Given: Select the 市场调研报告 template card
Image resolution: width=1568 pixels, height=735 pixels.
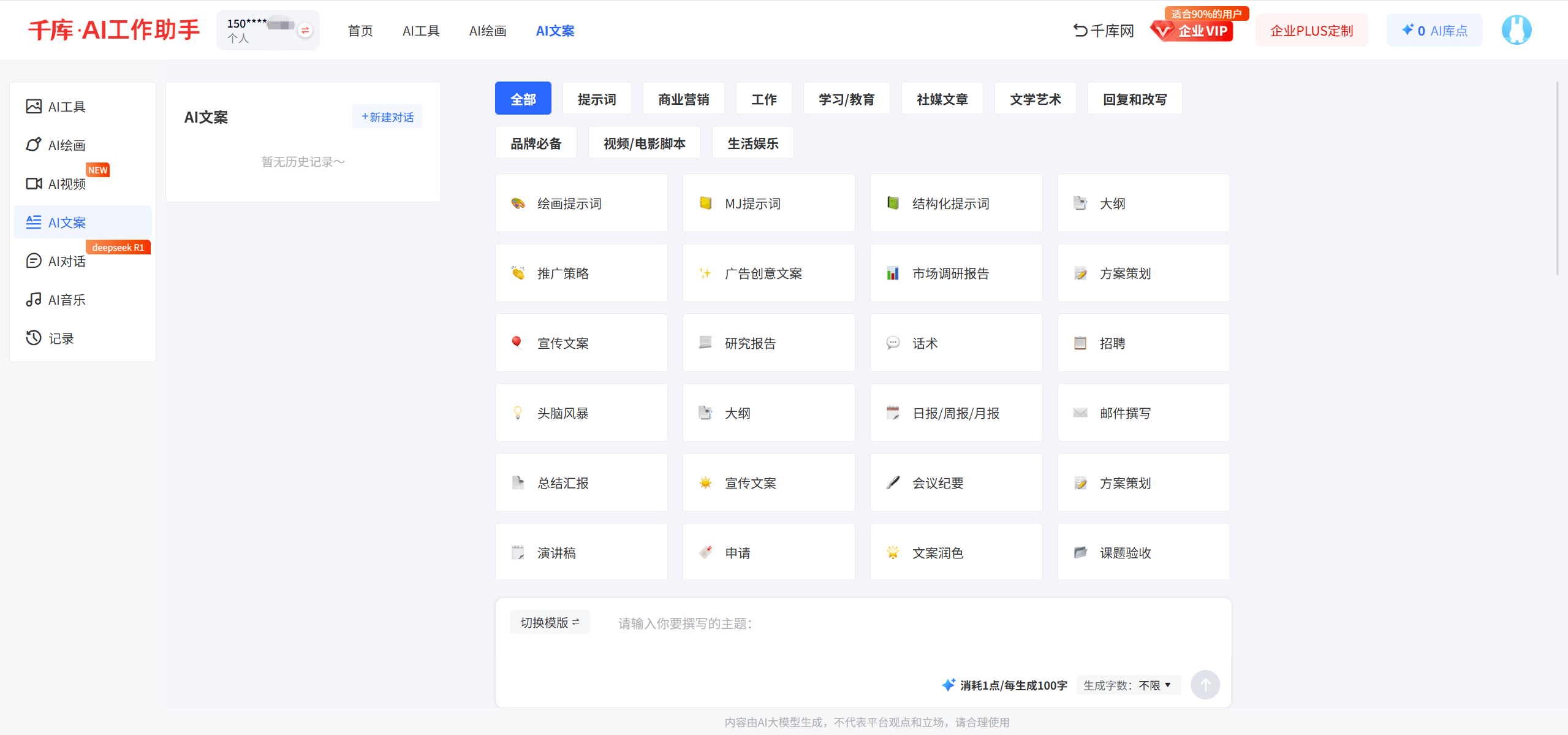Looking at the screenshot, I should click(x=956, y=273).
